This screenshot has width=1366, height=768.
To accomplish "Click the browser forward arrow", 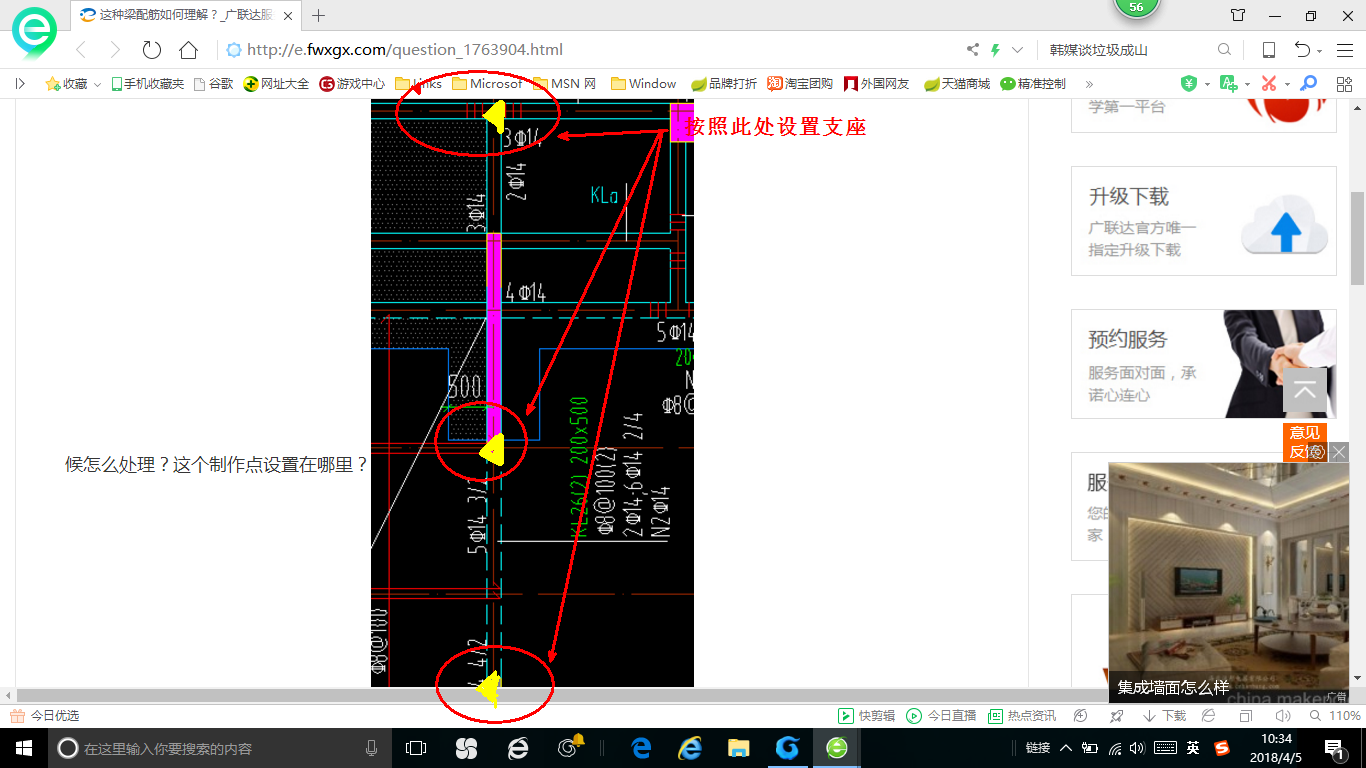I will [115, 50].
